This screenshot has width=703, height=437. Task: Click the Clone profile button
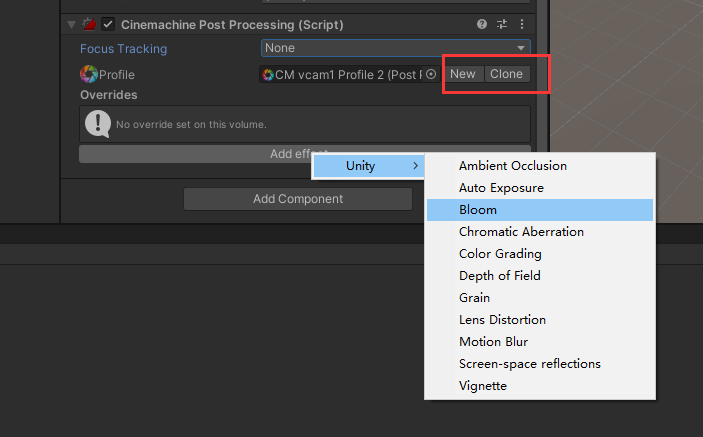click(x=507, y=74)
